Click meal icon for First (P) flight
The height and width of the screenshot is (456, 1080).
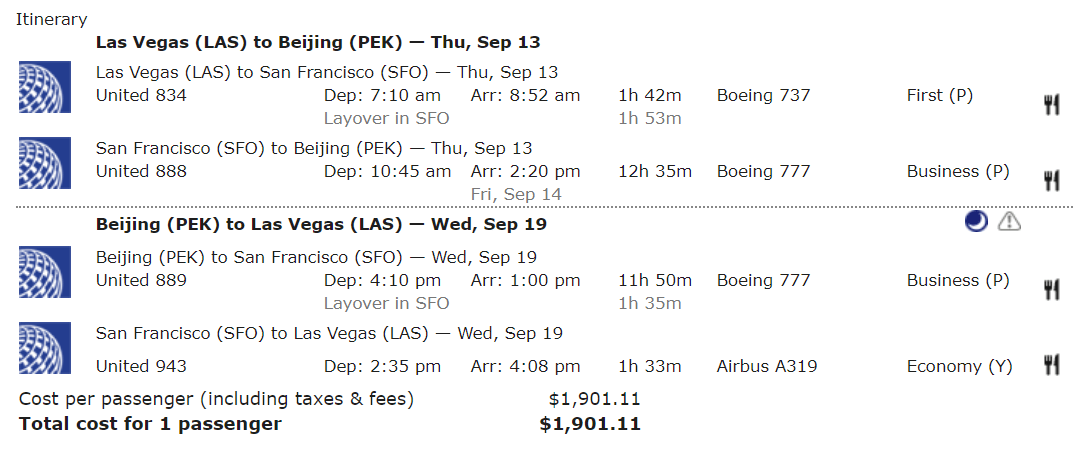[1051, 105]
